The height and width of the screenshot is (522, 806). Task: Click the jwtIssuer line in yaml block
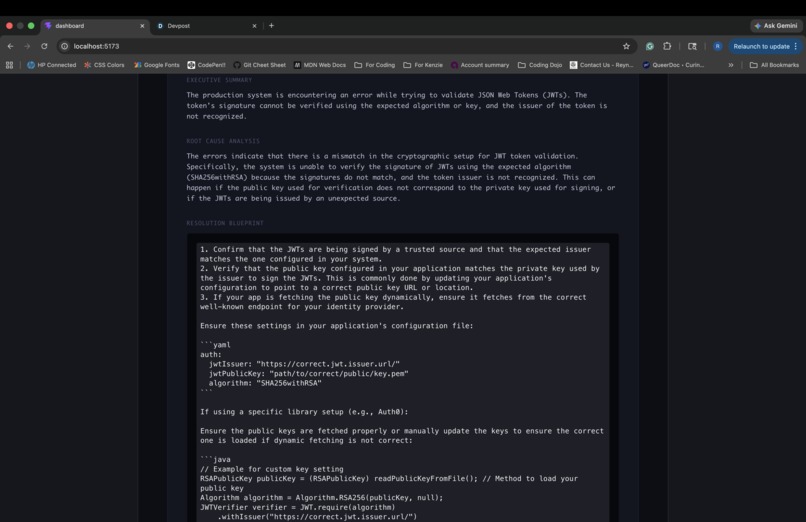pyautogui.click(x=304, y=364)
